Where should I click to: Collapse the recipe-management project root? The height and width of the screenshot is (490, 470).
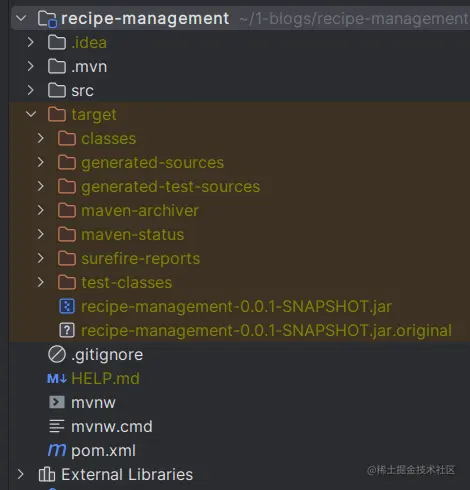click(x=21, y=18)
